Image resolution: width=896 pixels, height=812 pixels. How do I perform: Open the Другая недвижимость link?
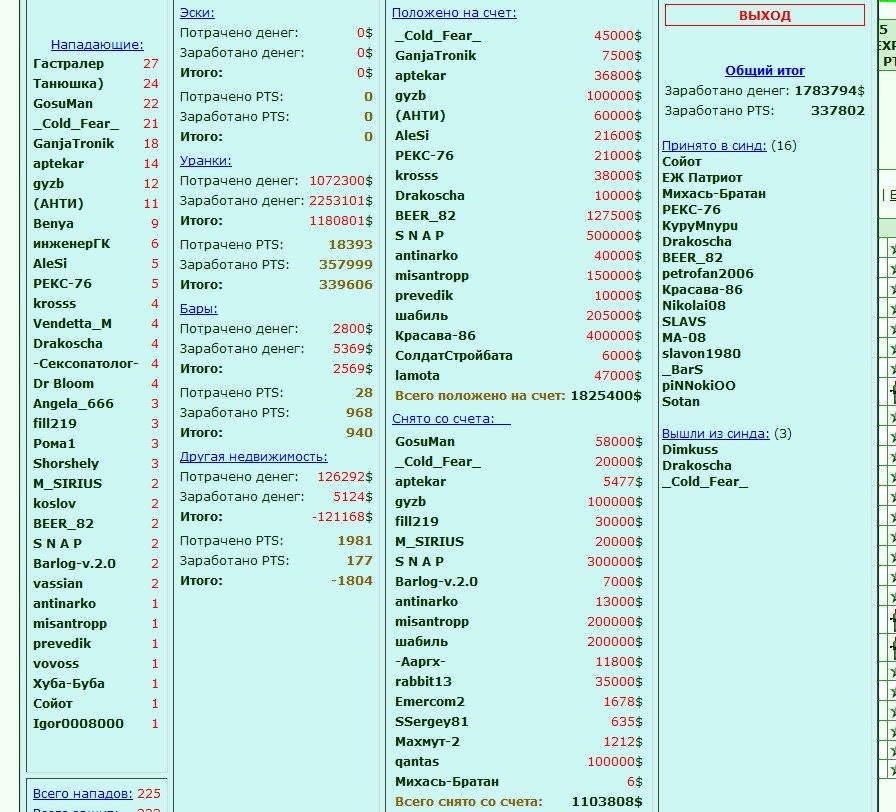click(x=254, y=457)
